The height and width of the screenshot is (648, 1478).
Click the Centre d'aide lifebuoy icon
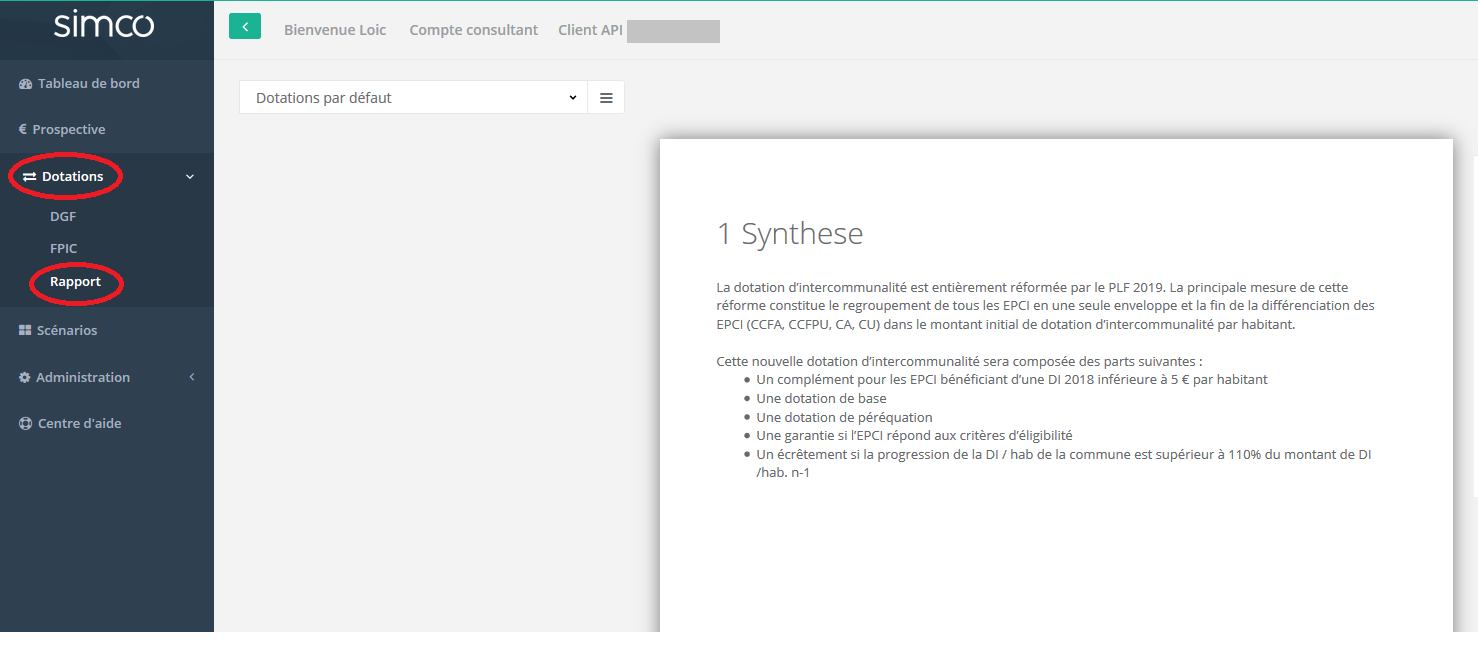(x=25, y=424)
